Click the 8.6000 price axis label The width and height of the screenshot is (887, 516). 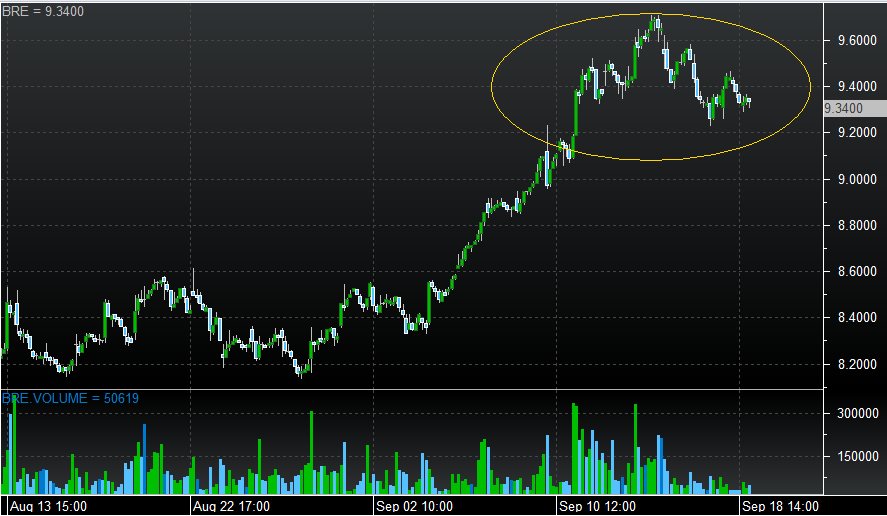pyautogui.click(x=858, y=272)
